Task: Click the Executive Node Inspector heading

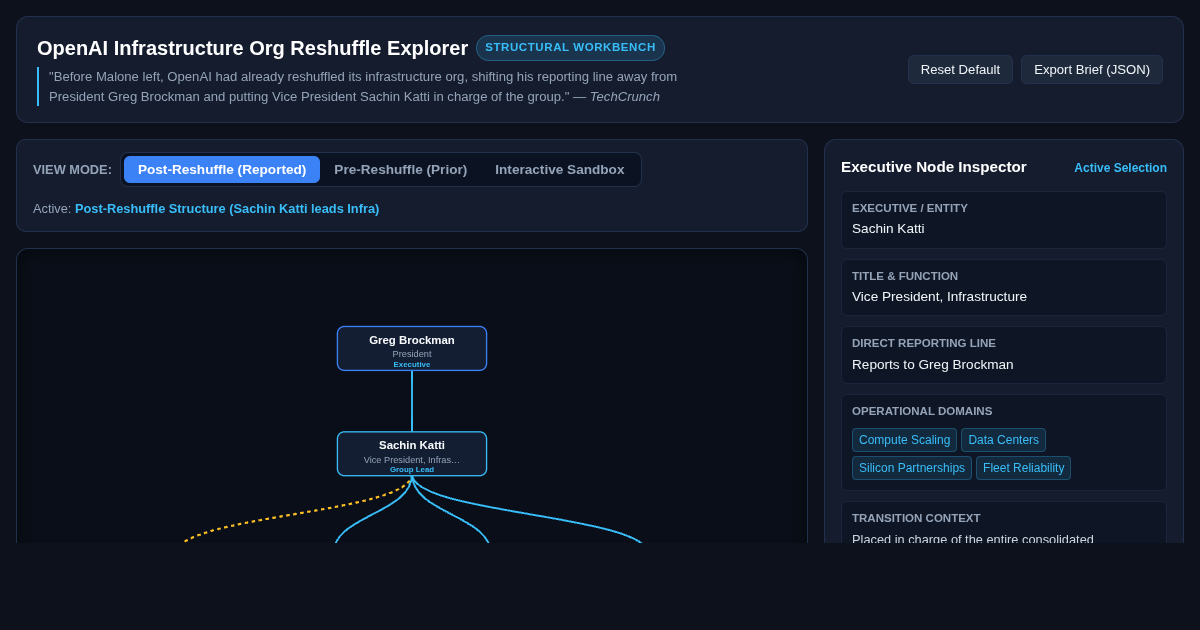Action: [x=934, y=167]
